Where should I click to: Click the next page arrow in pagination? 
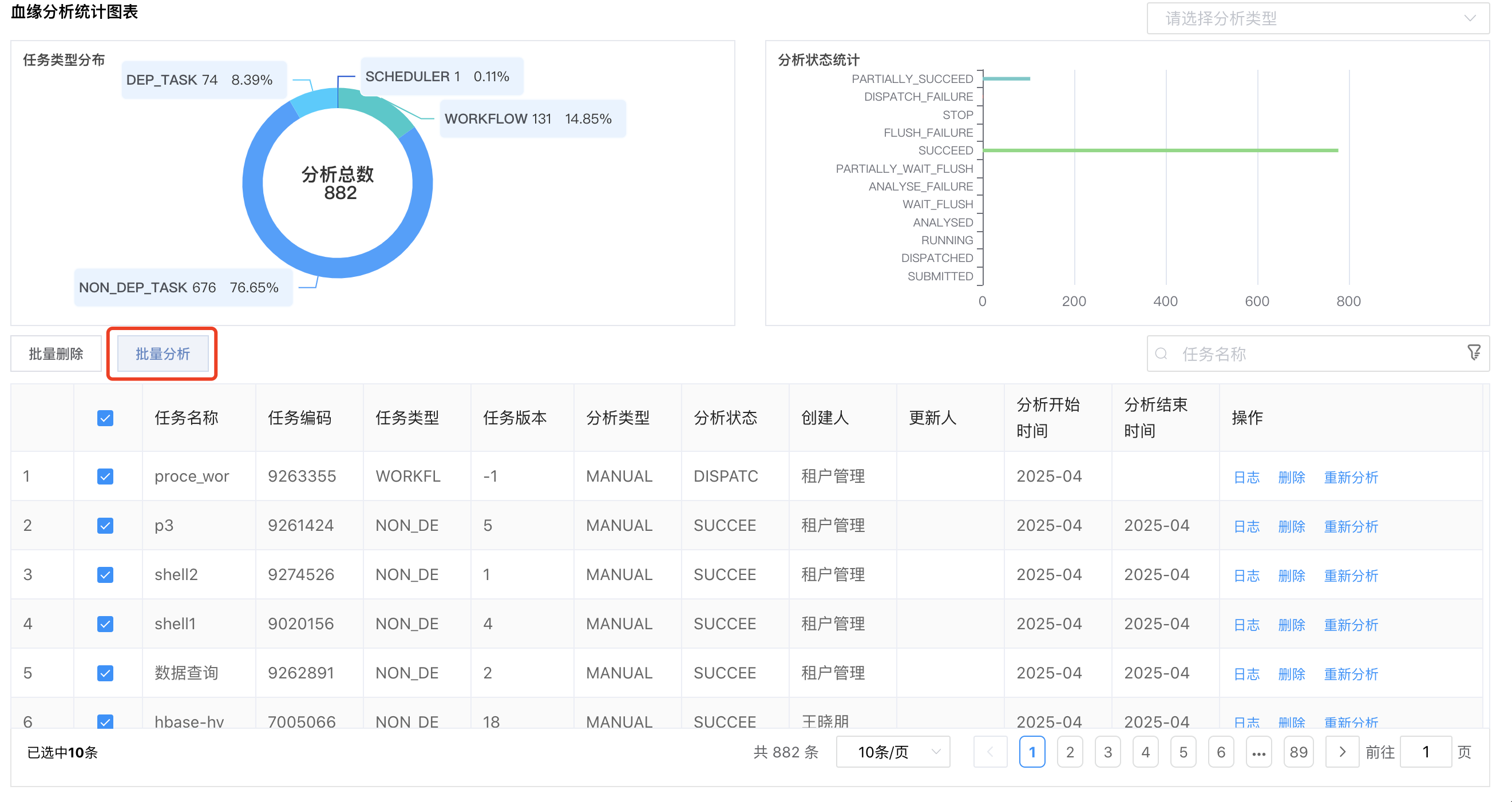pos(1342,752)
